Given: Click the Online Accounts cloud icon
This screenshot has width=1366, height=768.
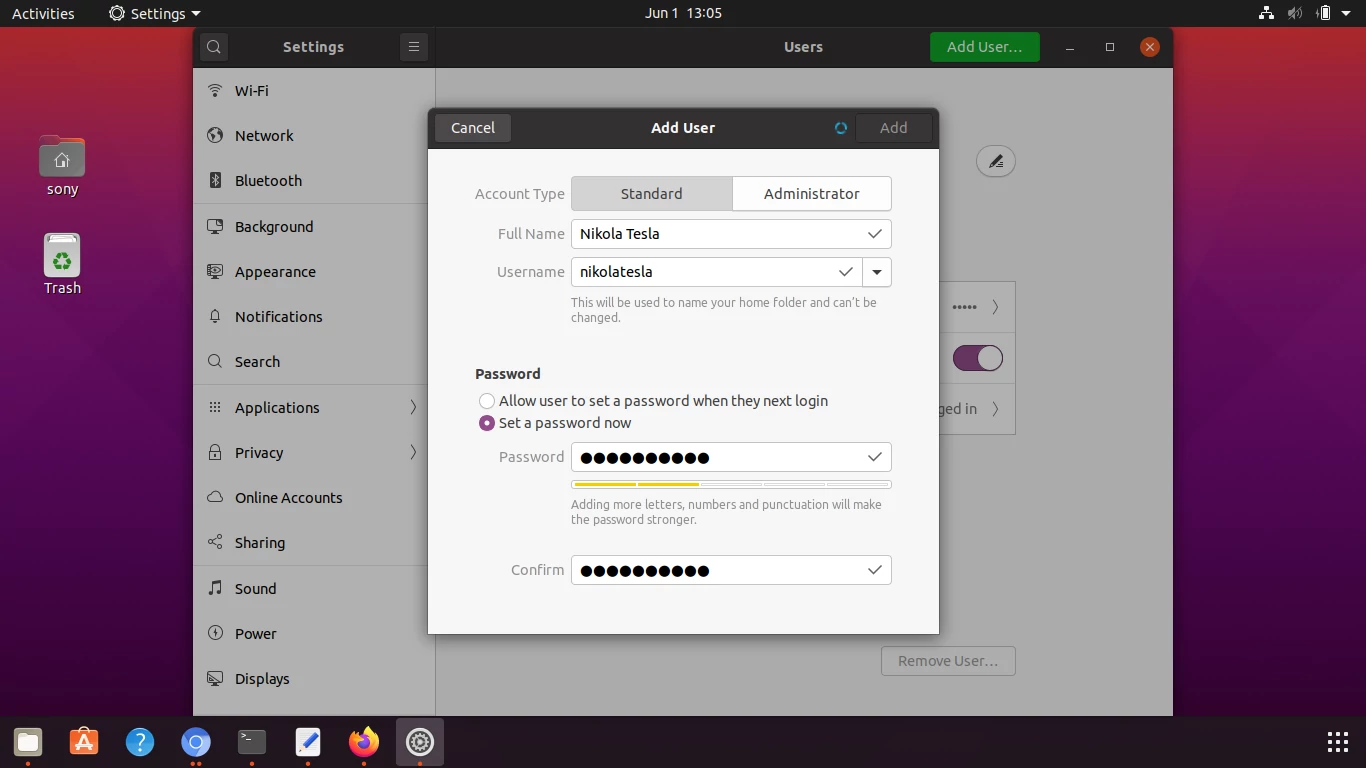Looking at the screenshot, I should click(x=215, y=497).
